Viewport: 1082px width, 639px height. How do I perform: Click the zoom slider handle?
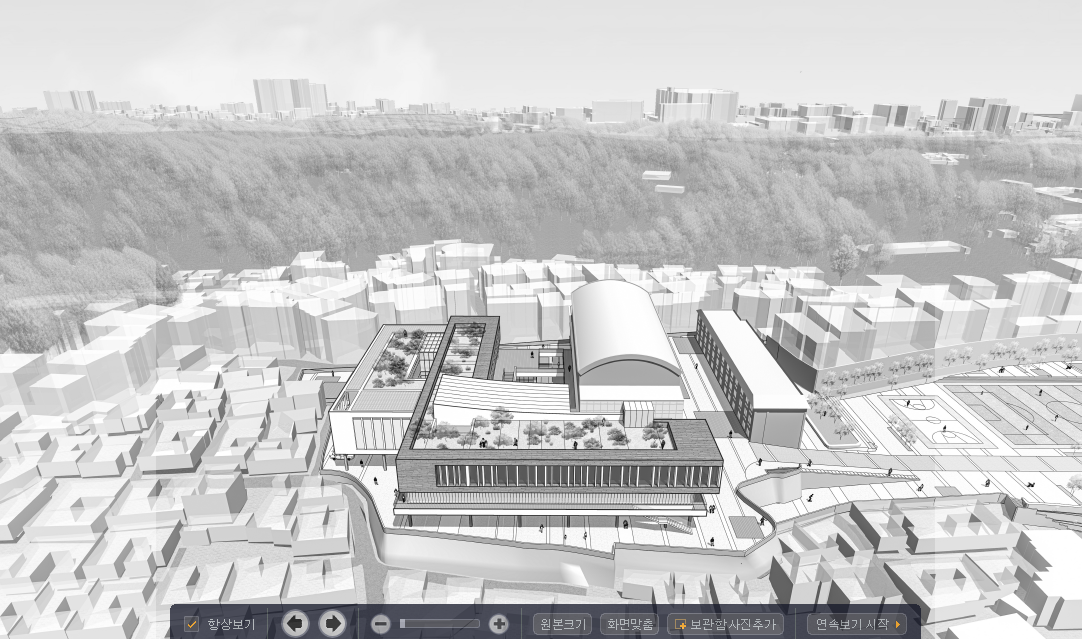tap(403, 624)
